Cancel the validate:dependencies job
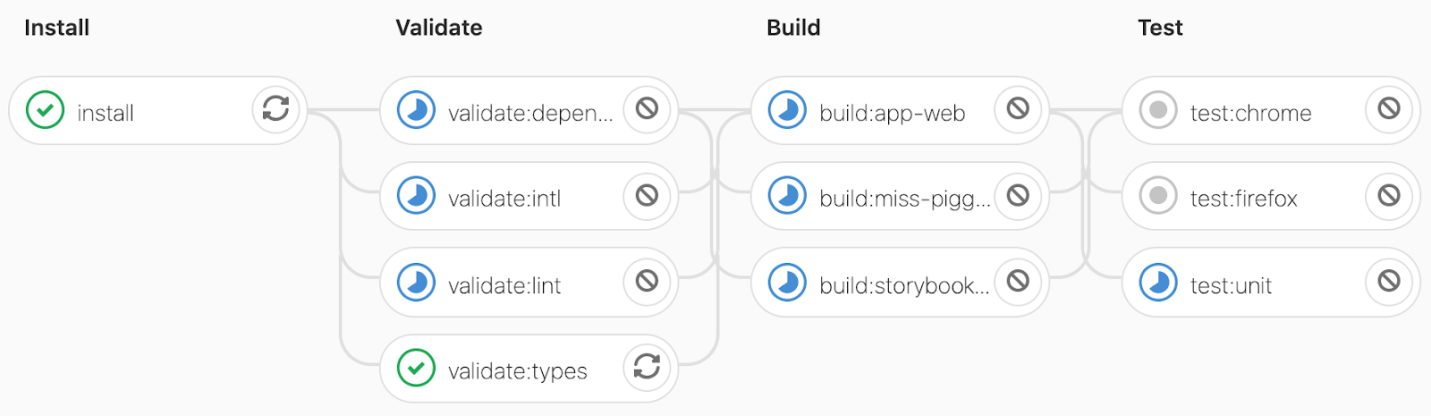 (x=647, y=109)
